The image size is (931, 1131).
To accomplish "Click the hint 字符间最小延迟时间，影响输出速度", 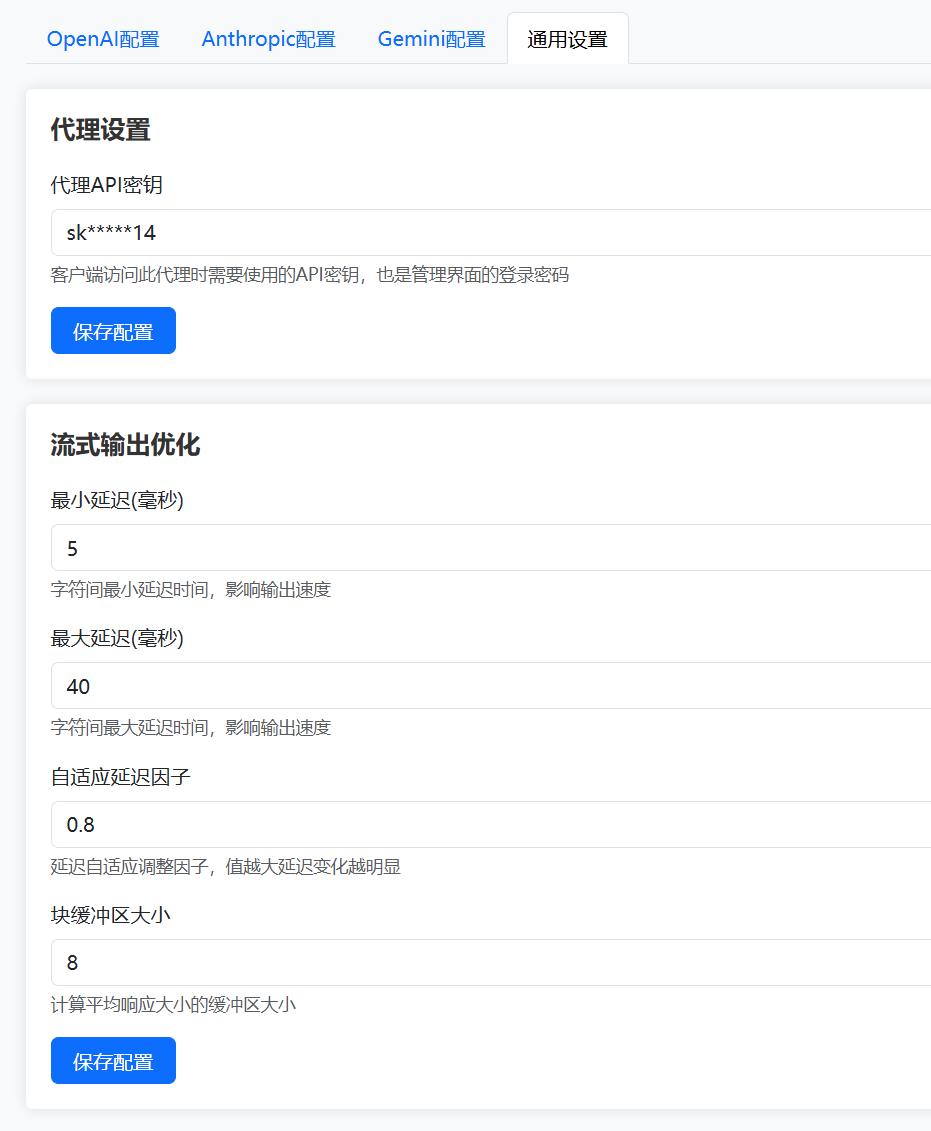I will coord(191,589).
